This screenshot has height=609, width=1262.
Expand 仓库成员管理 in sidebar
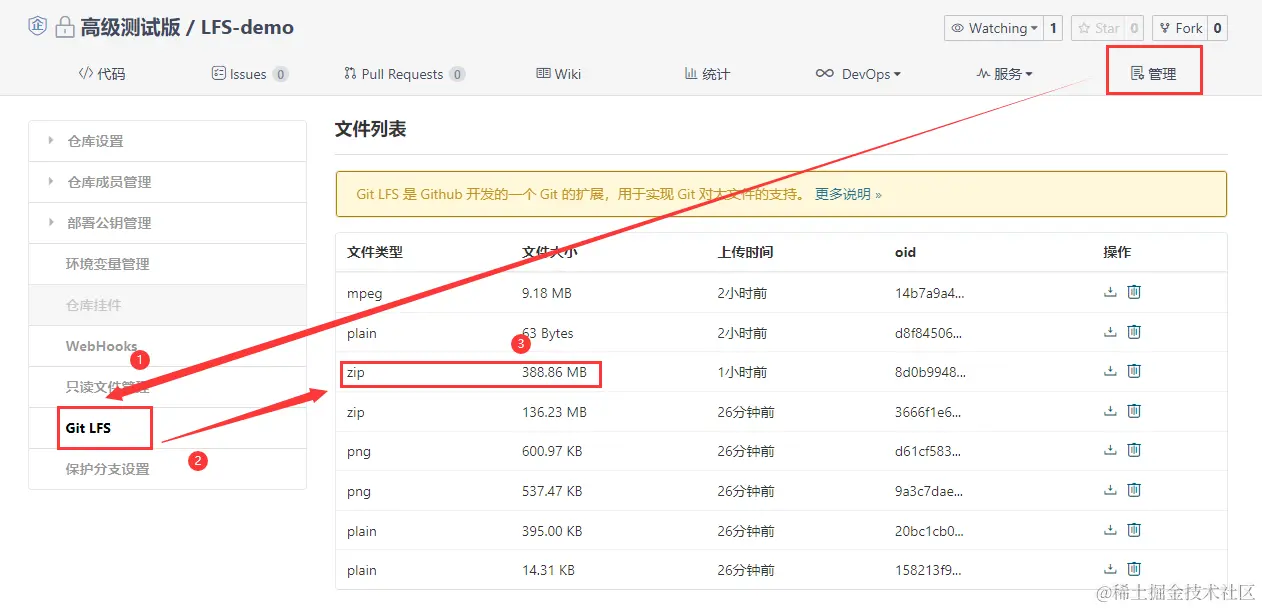pyautogui.click(x=167, y=182)
